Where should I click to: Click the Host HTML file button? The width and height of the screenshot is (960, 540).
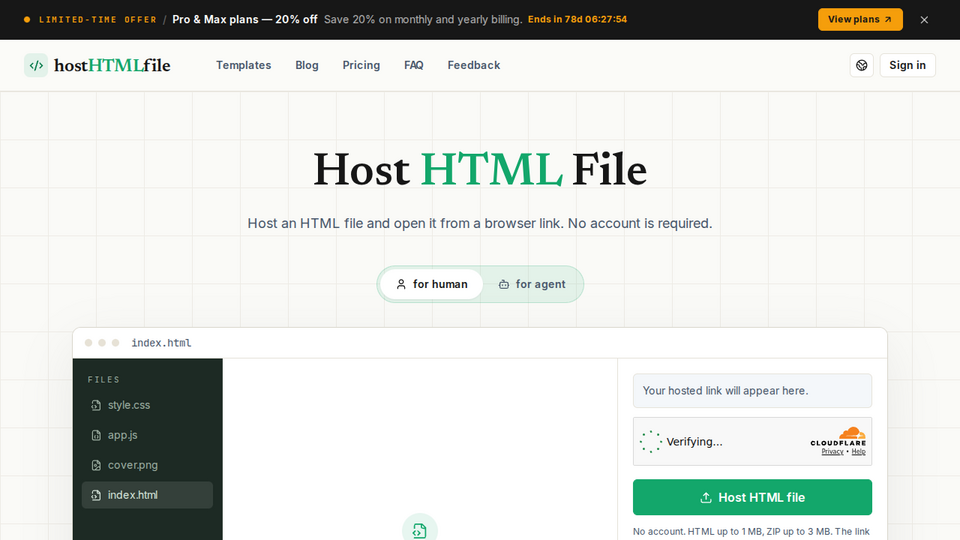pyautogui.click(x=752, y=497)
